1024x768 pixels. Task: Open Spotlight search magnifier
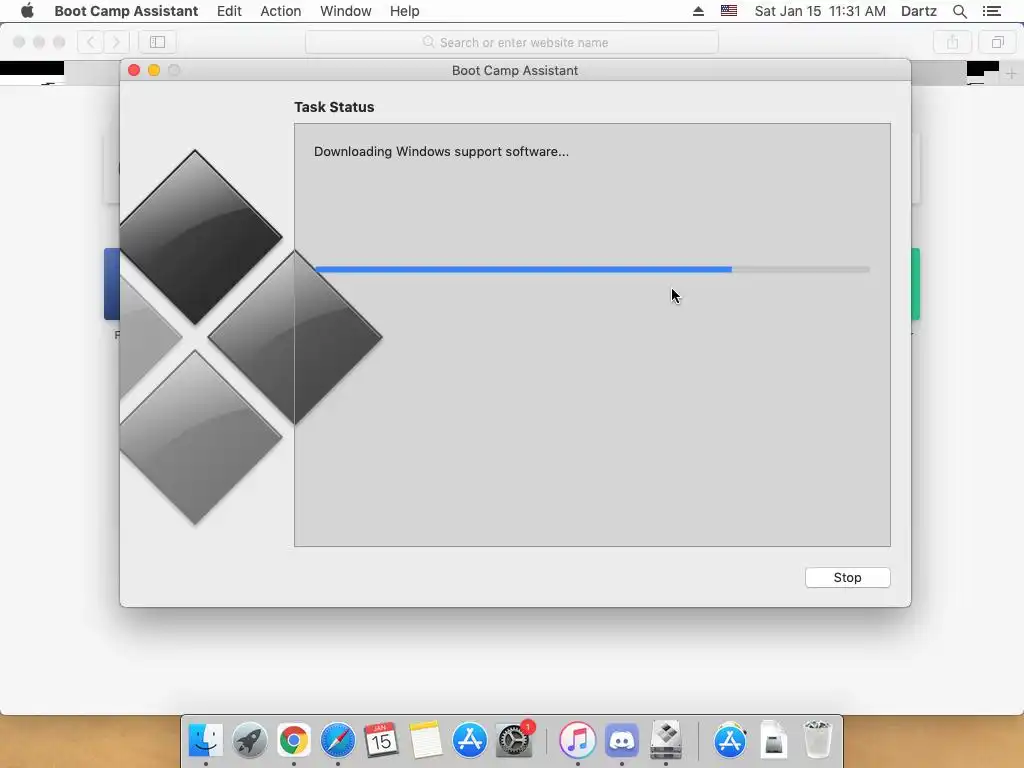(959, 11)
